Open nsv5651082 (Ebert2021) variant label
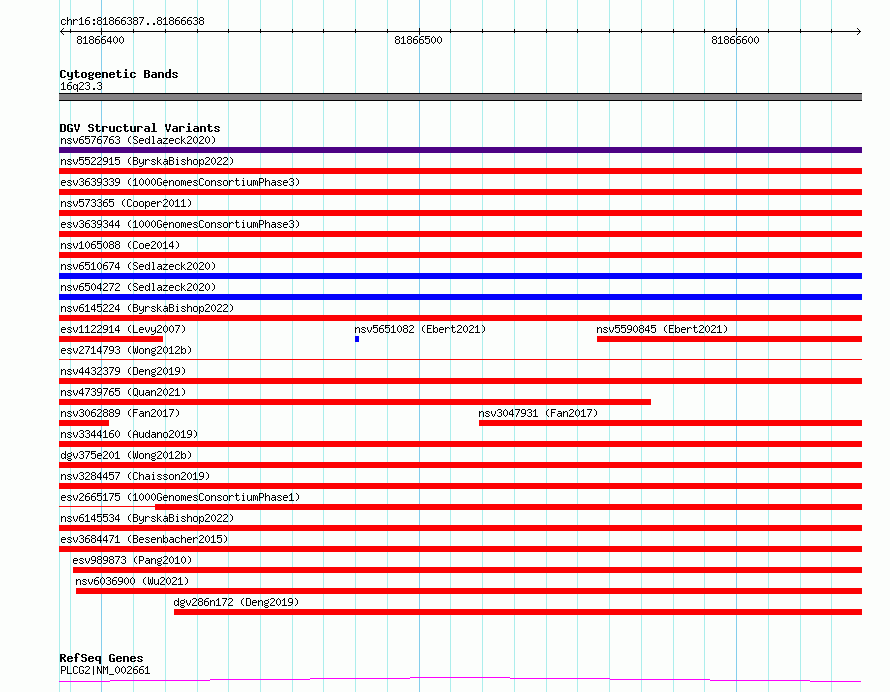 tap(420, 329)
